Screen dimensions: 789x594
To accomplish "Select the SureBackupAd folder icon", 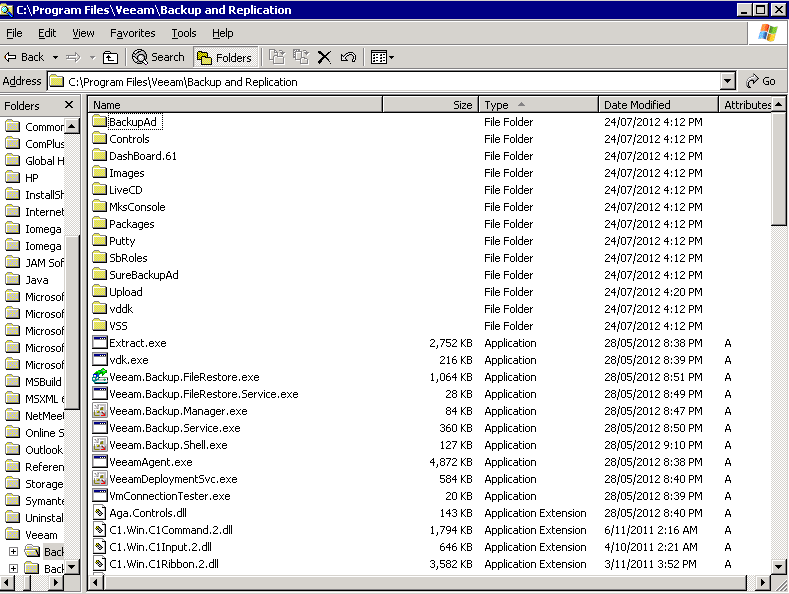I will pyautogui.click(x=100, y=274).
